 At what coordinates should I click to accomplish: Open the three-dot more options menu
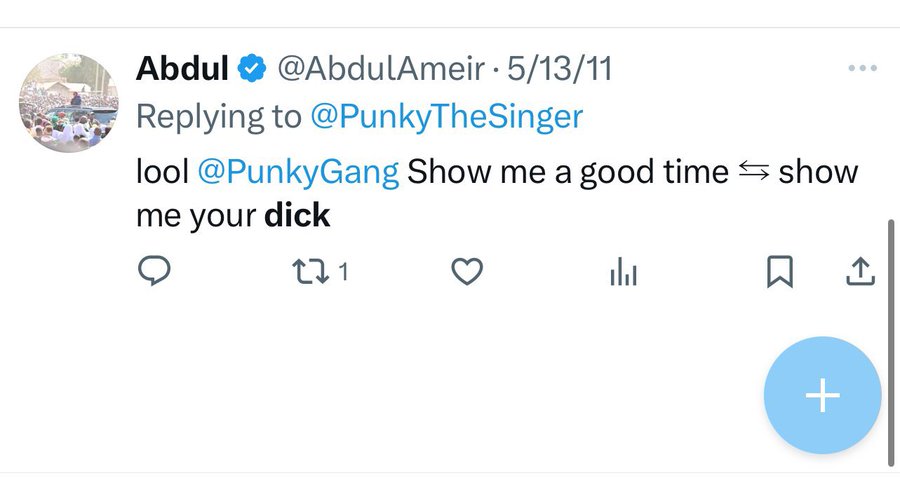[x=861, y=69]
